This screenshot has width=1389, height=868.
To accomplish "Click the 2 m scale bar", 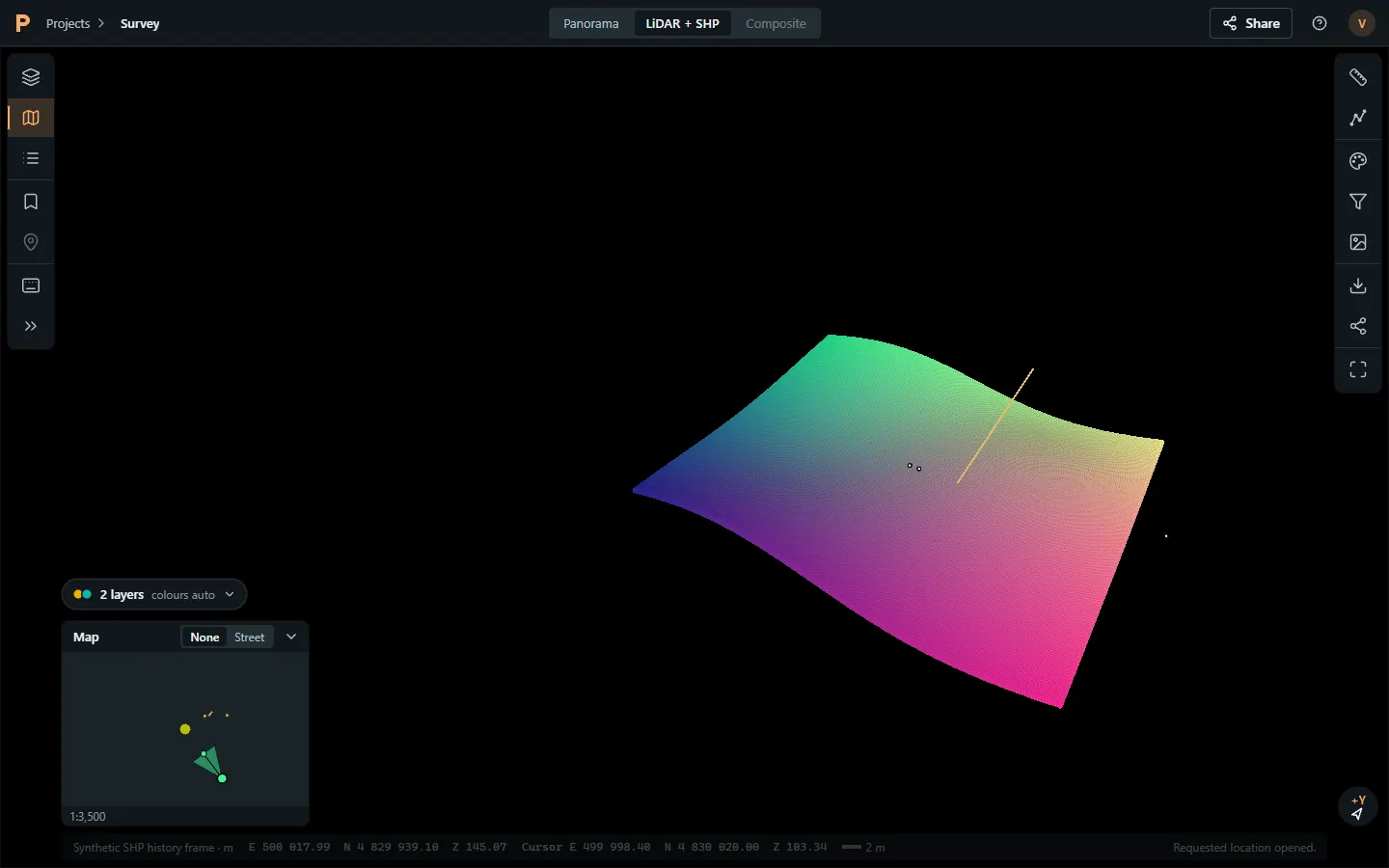I will pyautogui.click(x=863, y=848).
